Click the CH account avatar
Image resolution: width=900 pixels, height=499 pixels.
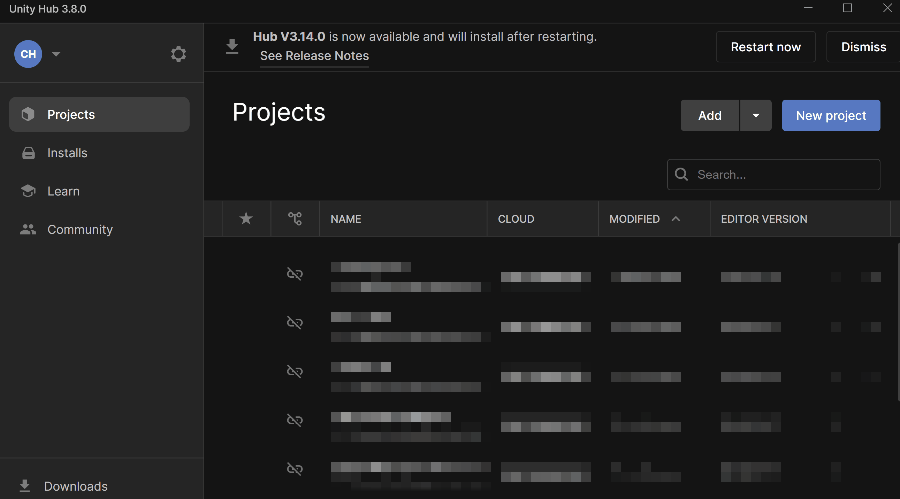coord(28,54)
